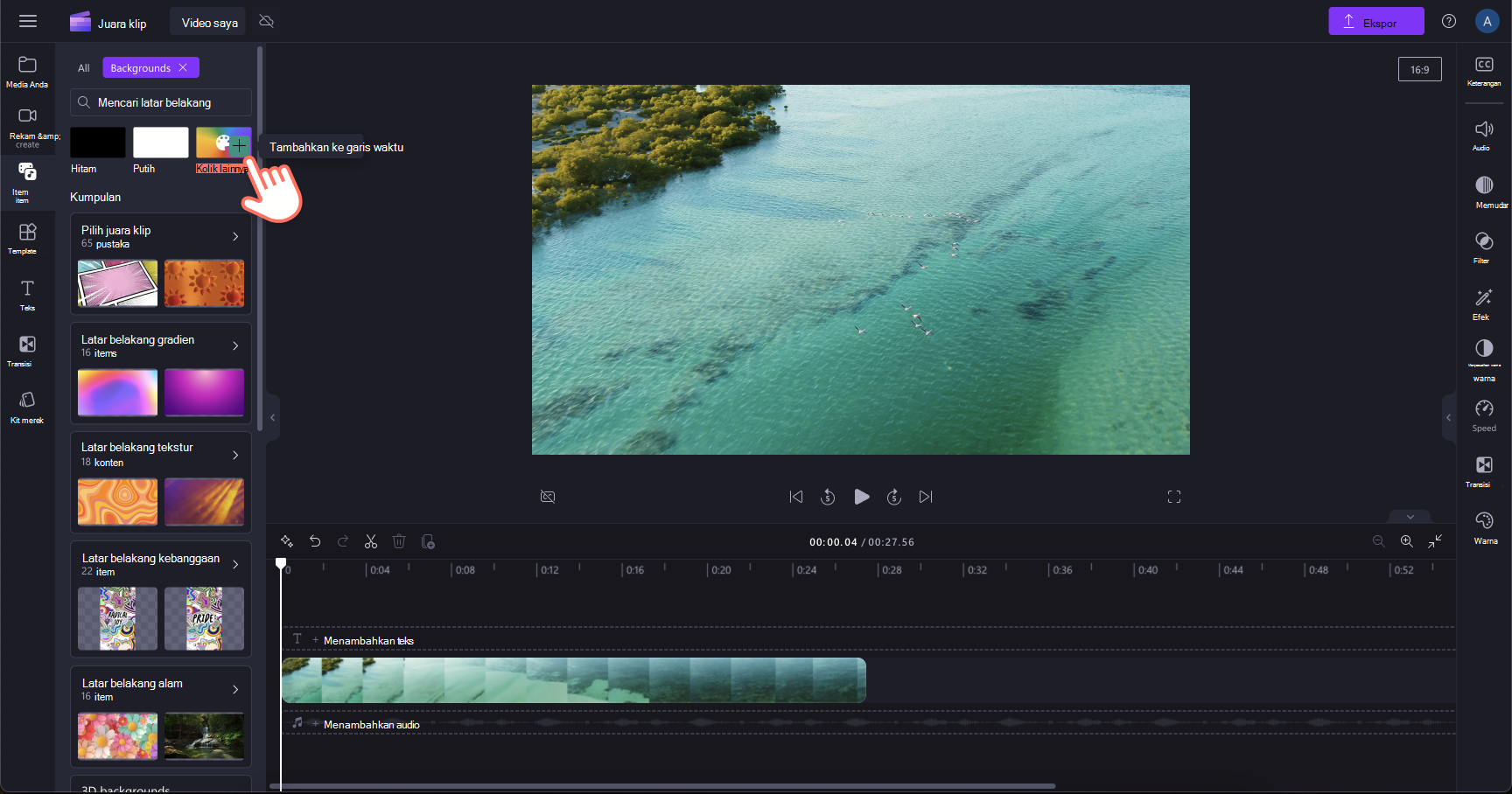Screen dimensions: 1512x794
Task: Click the duplicate clip icon
Action: click(x=428, y=541)
